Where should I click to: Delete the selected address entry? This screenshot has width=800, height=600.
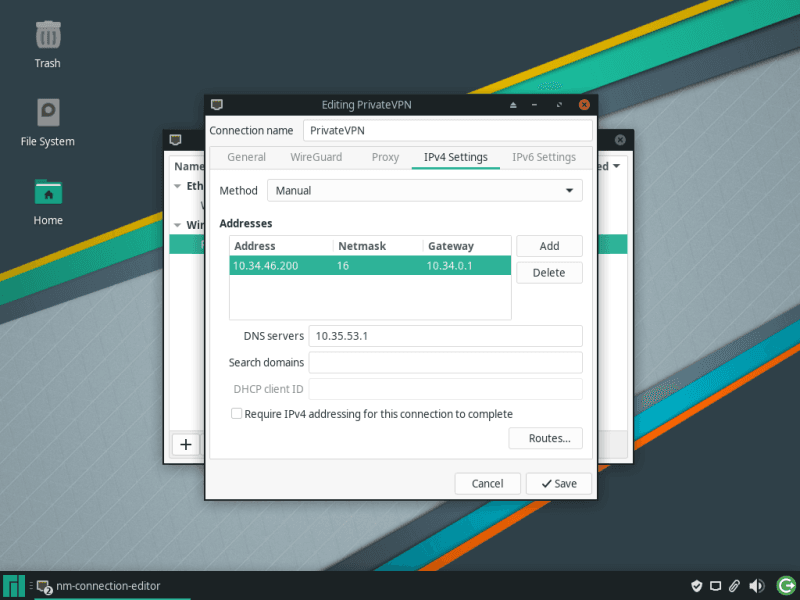(x=548, y=273)
